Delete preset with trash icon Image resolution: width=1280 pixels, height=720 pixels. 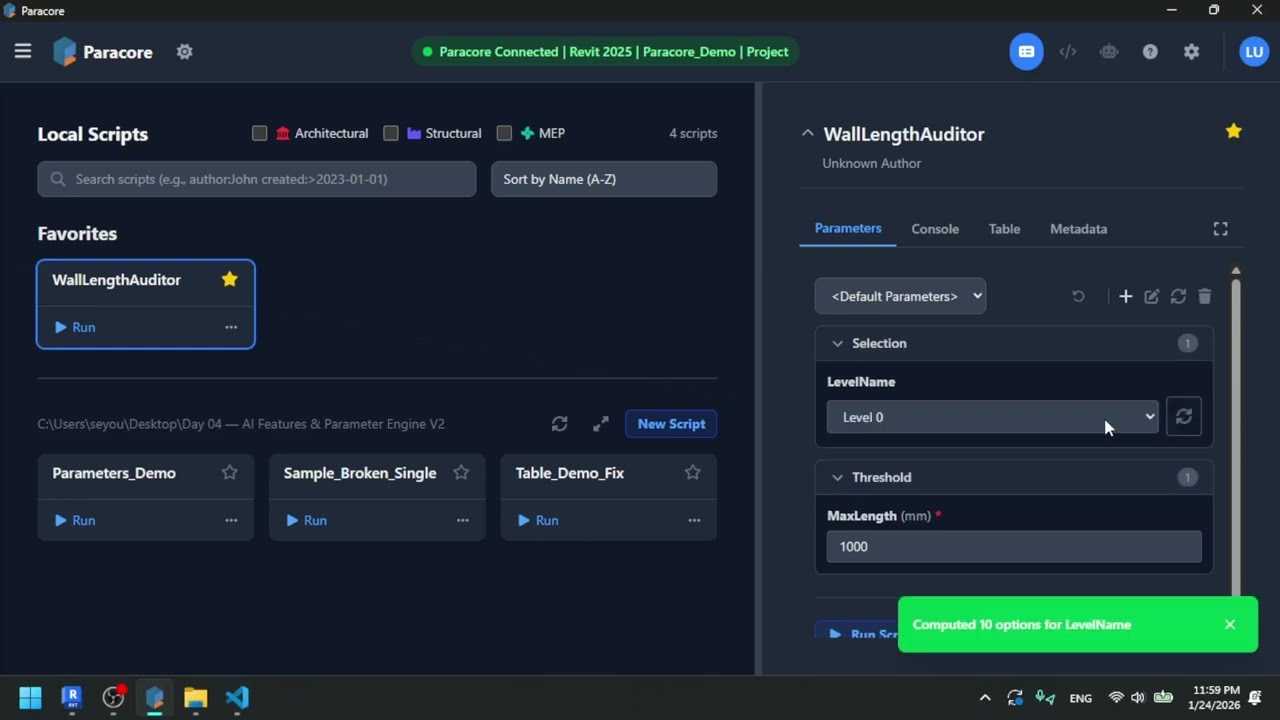pos(1205,296)
